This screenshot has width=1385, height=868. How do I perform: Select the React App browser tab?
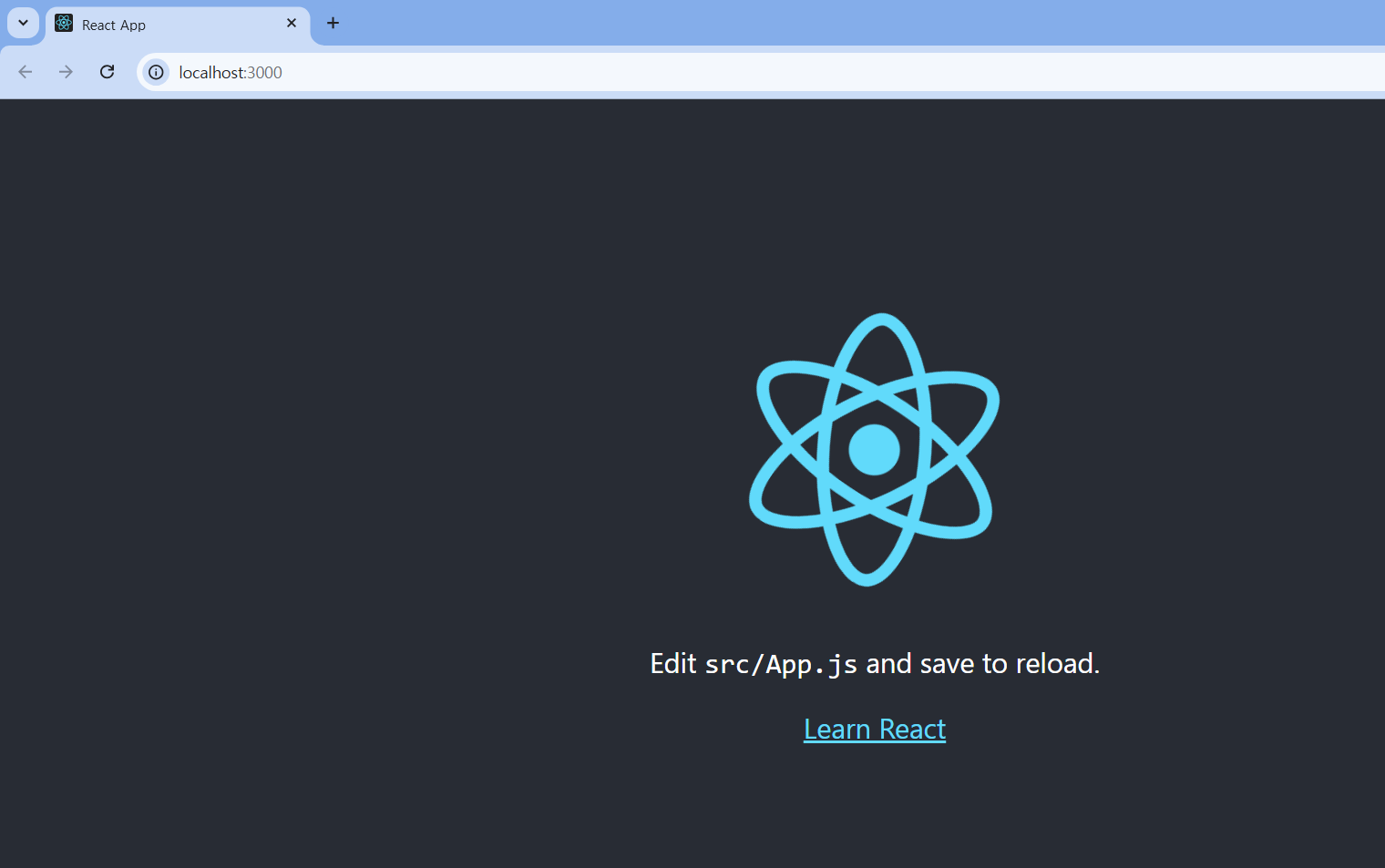tap(178, 25)
